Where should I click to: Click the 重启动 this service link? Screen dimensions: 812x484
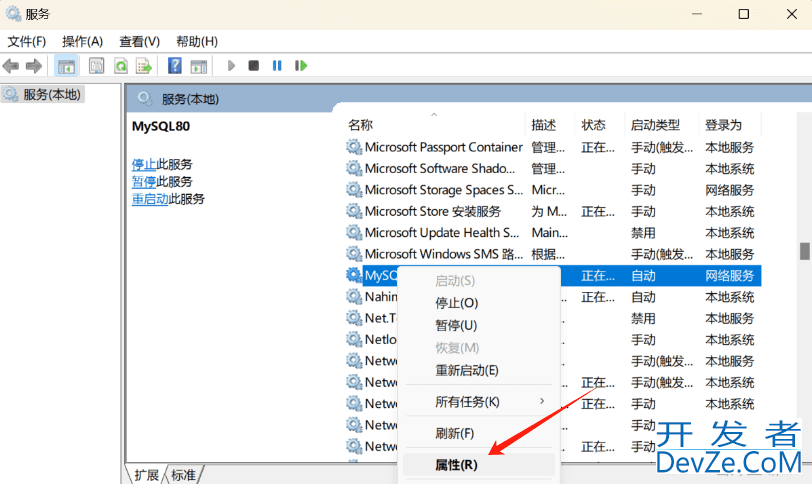150,199
